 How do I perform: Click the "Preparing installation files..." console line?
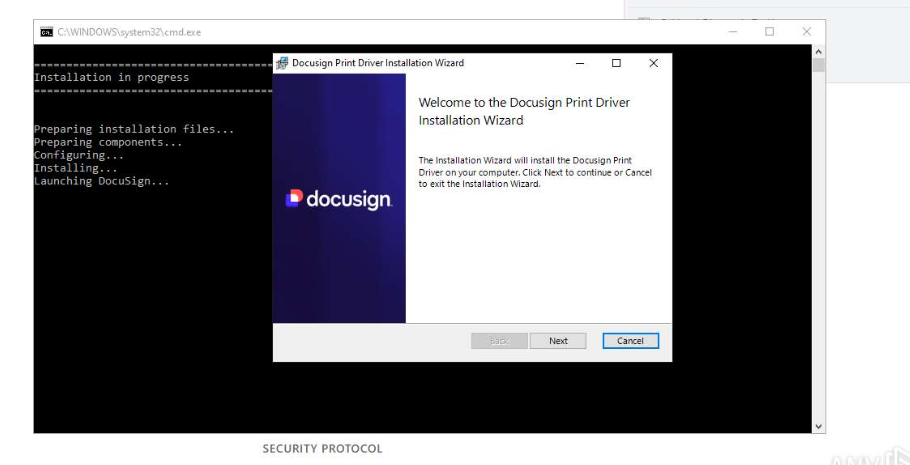click(x=134, y=129)
